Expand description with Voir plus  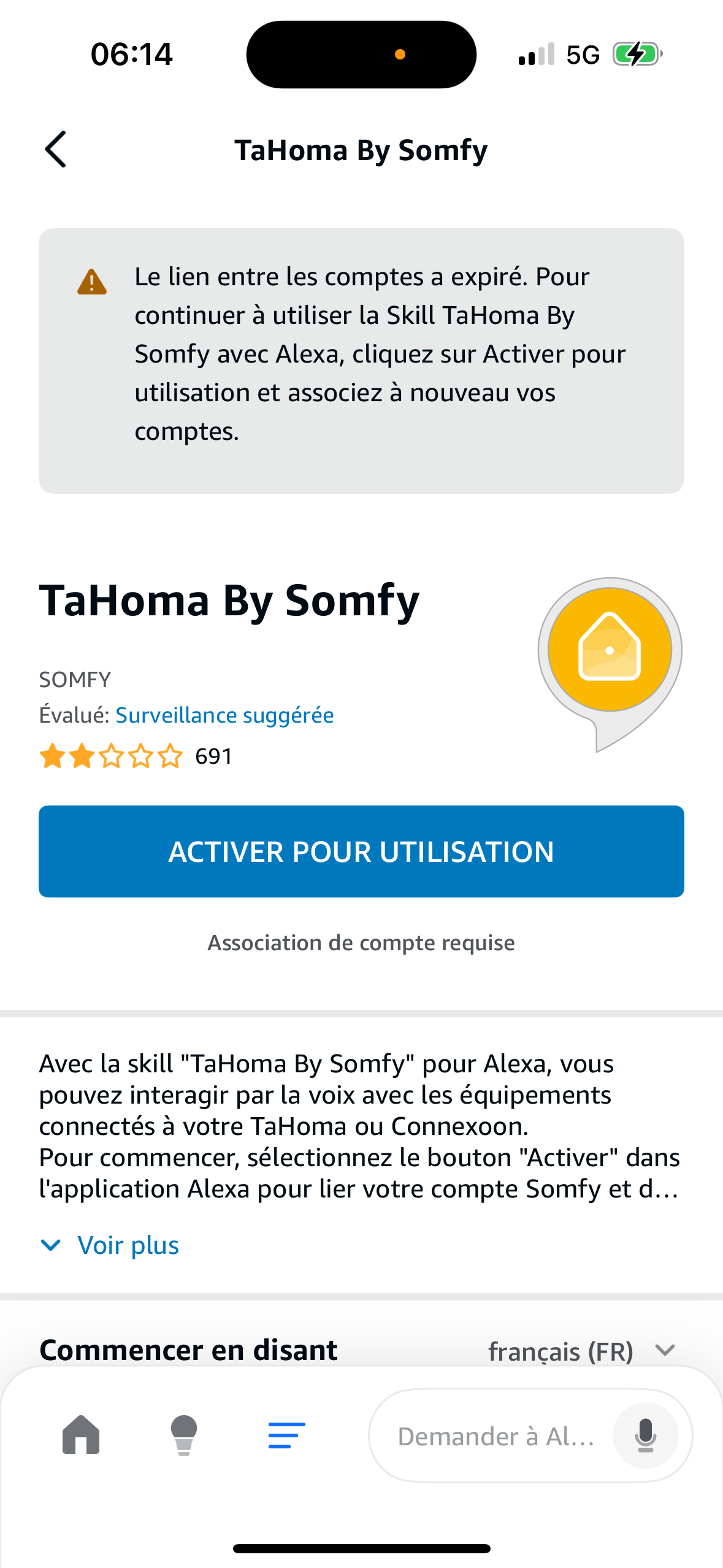point(128,1245)
